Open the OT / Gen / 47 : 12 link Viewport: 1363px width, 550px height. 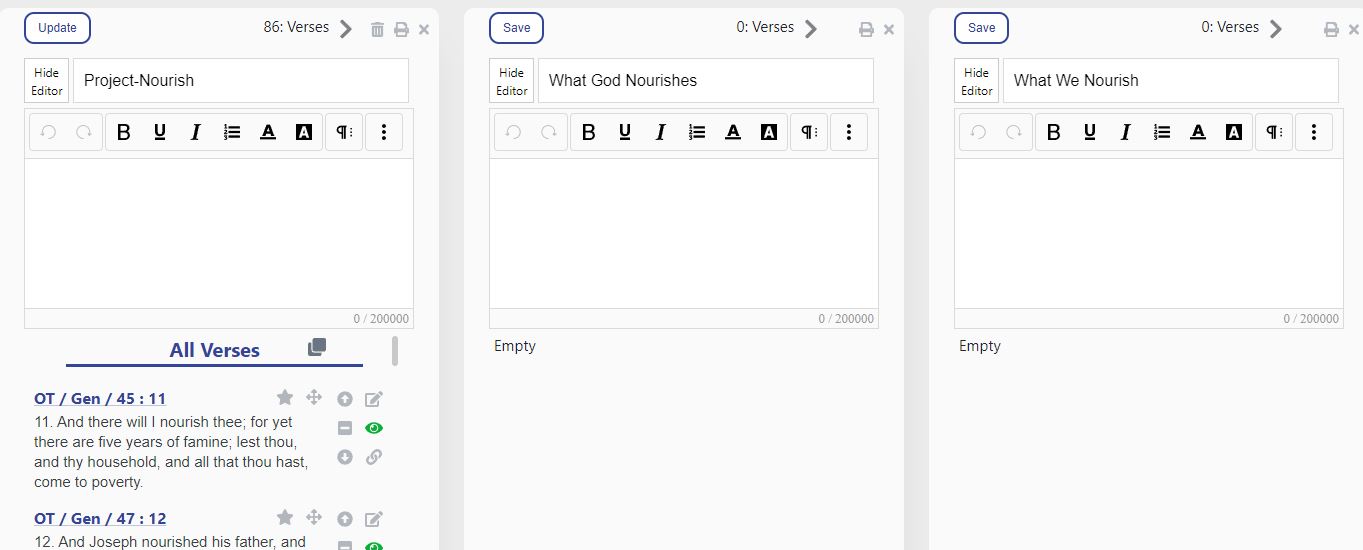(x=100, y=518)
